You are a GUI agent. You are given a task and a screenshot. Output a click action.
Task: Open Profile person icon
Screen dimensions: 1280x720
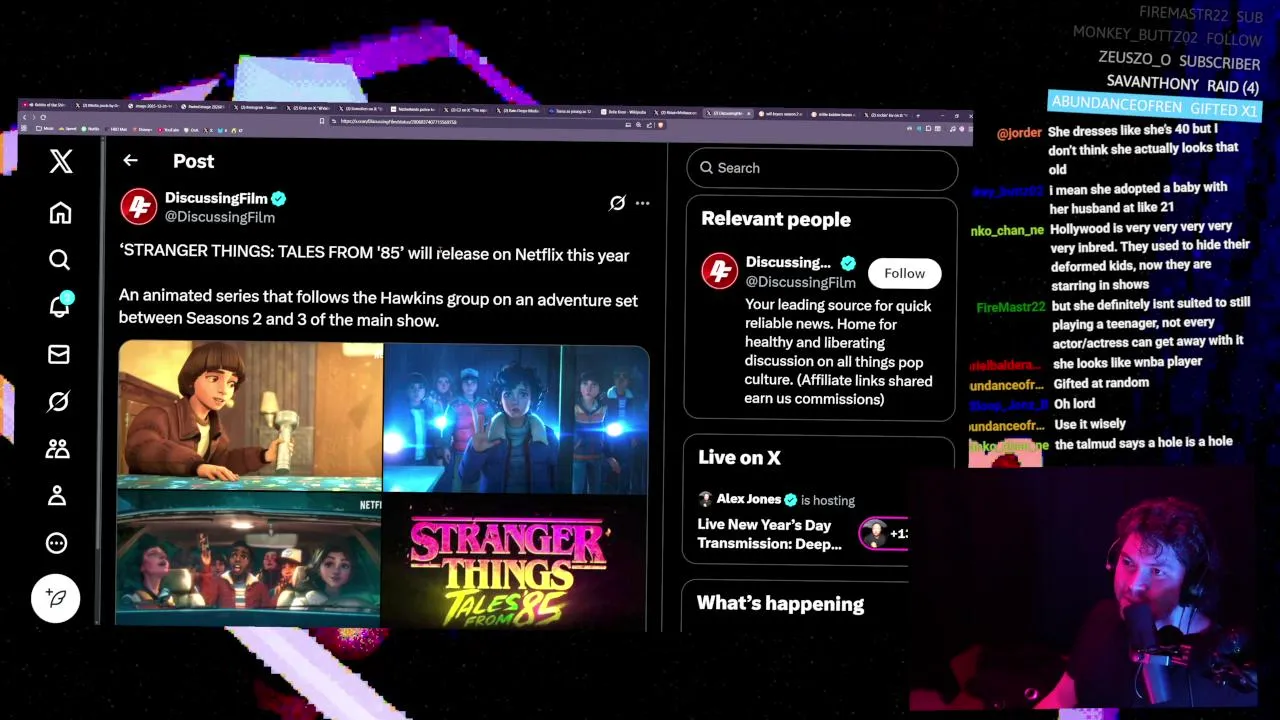(x=57, y=495)
